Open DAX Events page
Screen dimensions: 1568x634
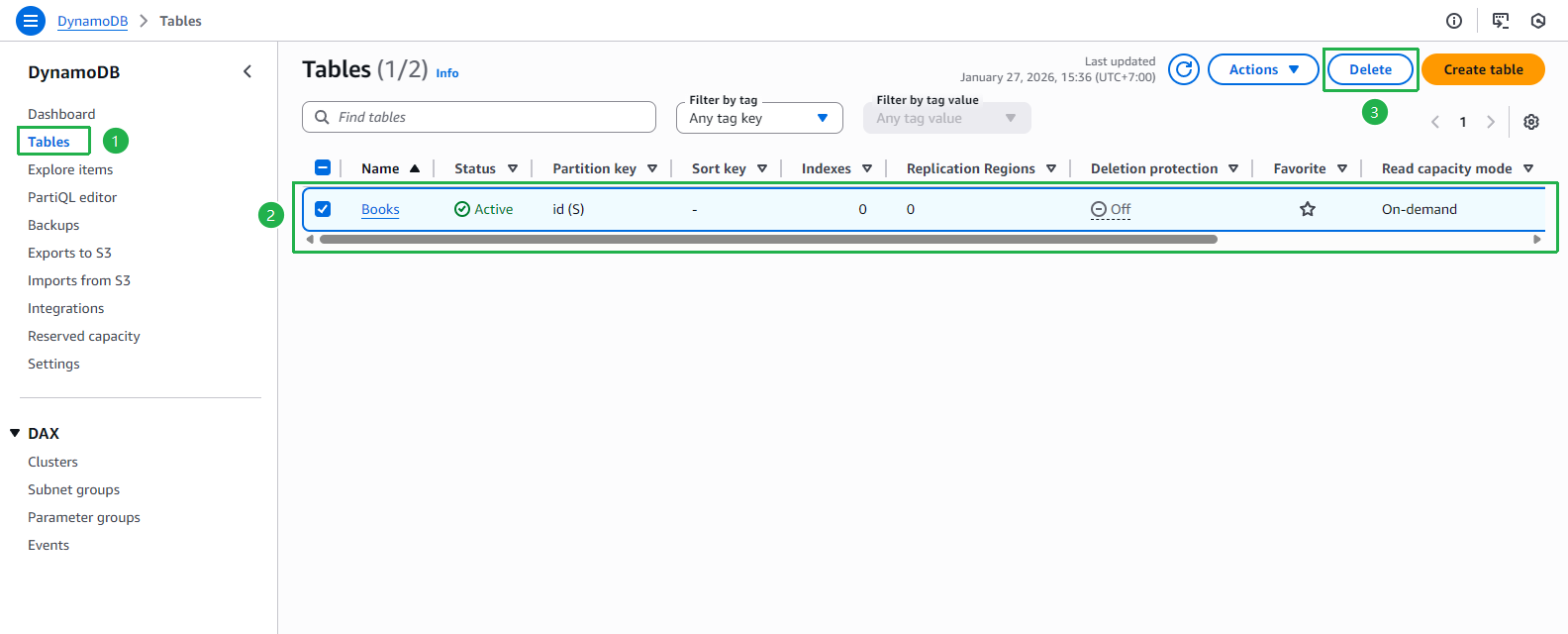point(49,545)
